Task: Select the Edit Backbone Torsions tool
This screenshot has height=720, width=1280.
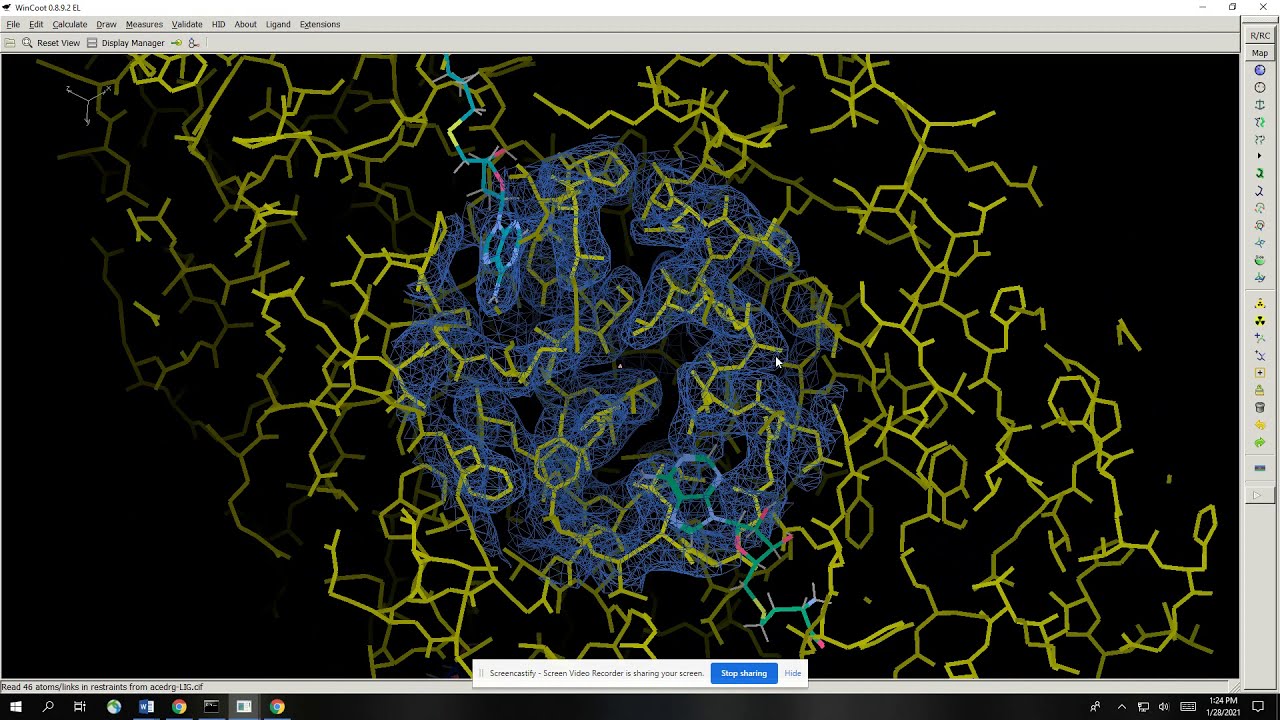Action: [1260, 277]
